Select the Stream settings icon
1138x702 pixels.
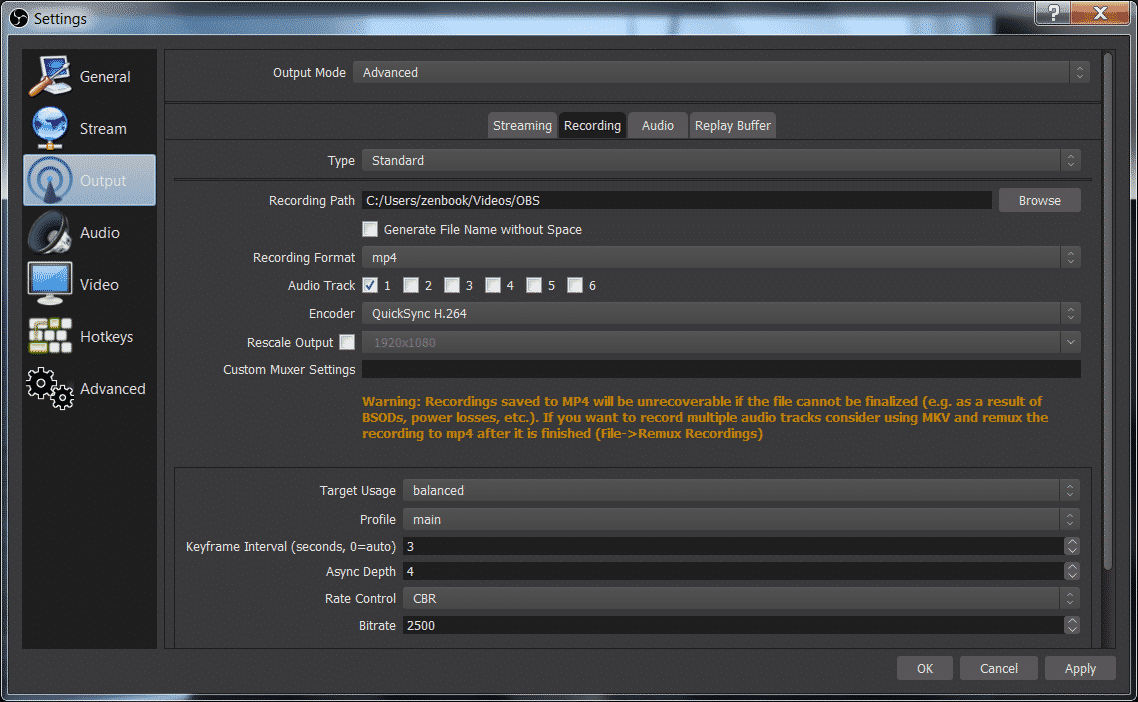(x=88, y=128)
